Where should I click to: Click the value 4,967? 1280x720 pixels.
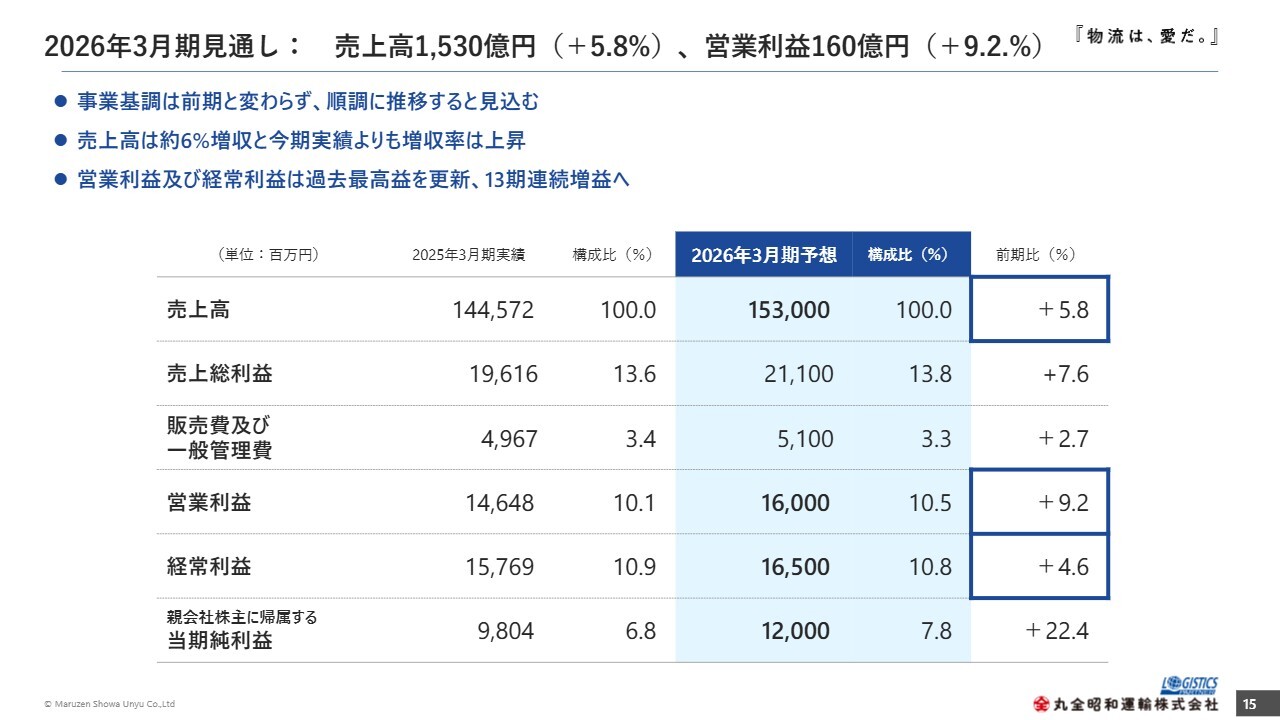point(509,438)
